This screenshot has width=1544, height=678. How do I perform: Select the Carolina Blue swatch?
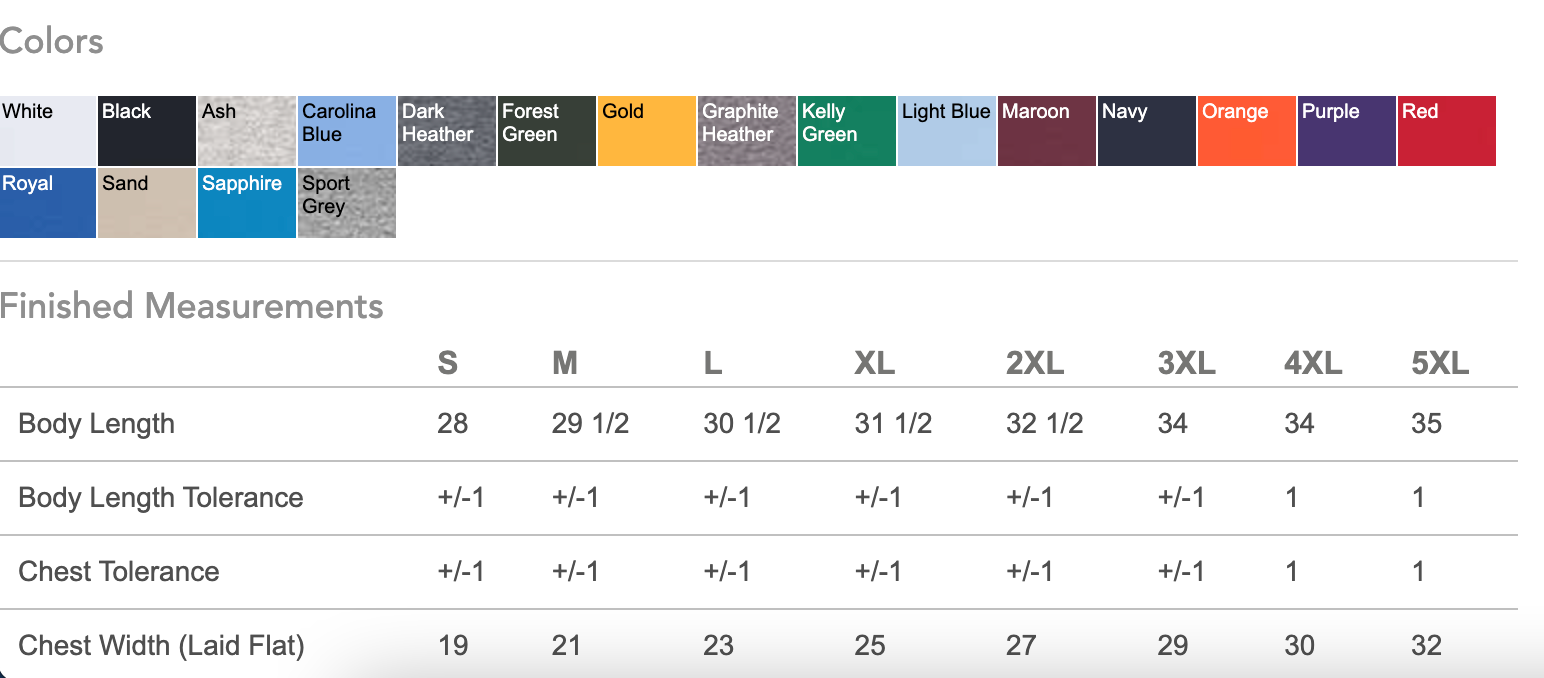pyautogui.click(x=347, y=131)
